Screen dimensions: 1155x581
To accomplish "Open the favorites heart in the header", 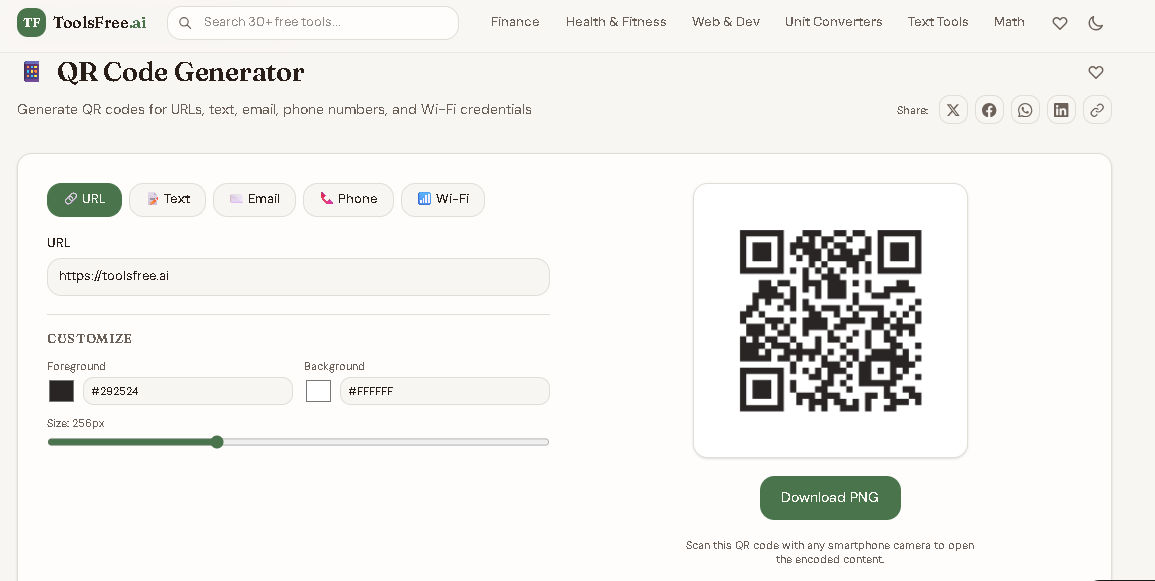I will (x=1060, y=23).
